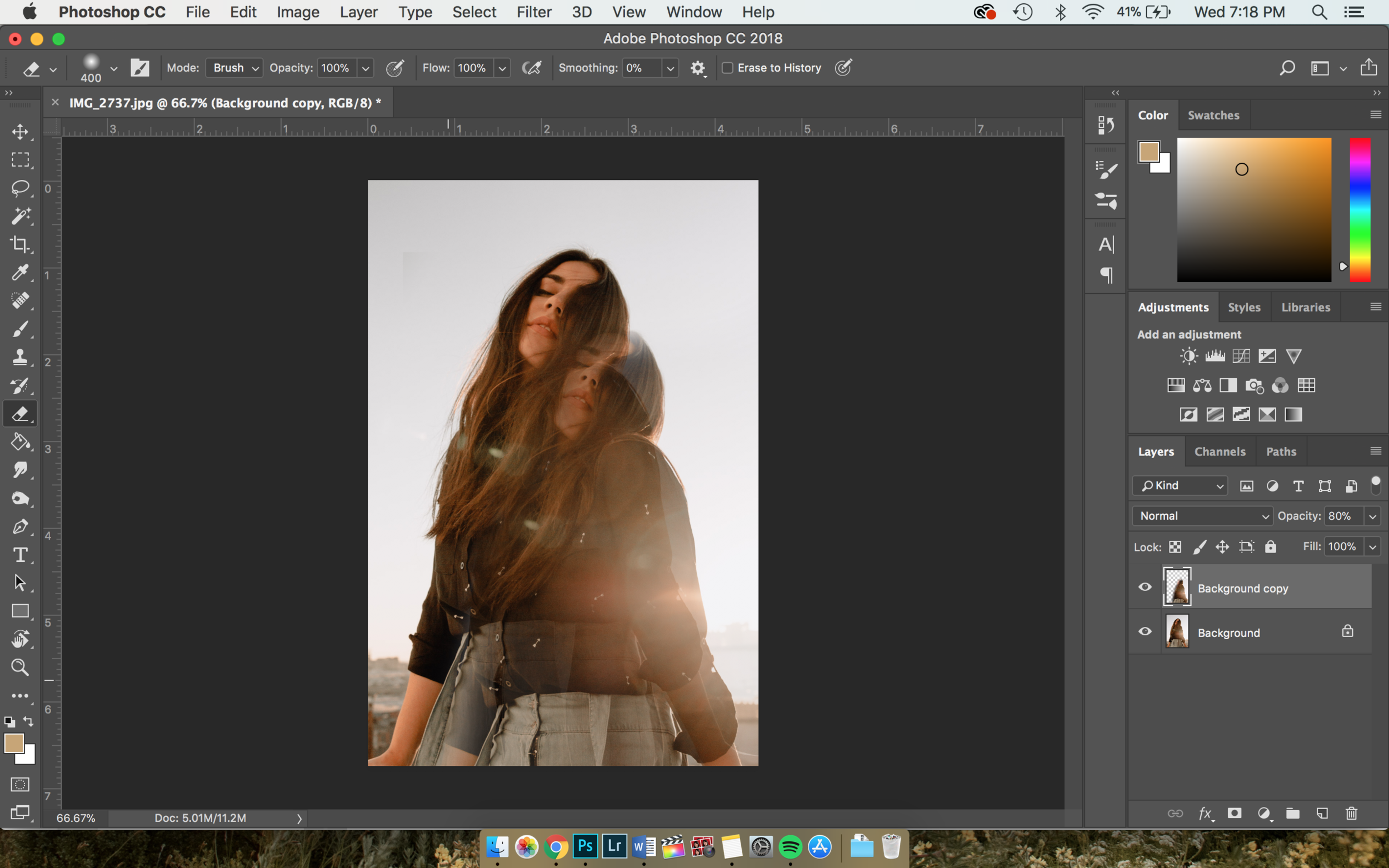This screenshot has height=868, width=1389.
Task: Add a Black & White adjustment
Action: (1228, 385)
